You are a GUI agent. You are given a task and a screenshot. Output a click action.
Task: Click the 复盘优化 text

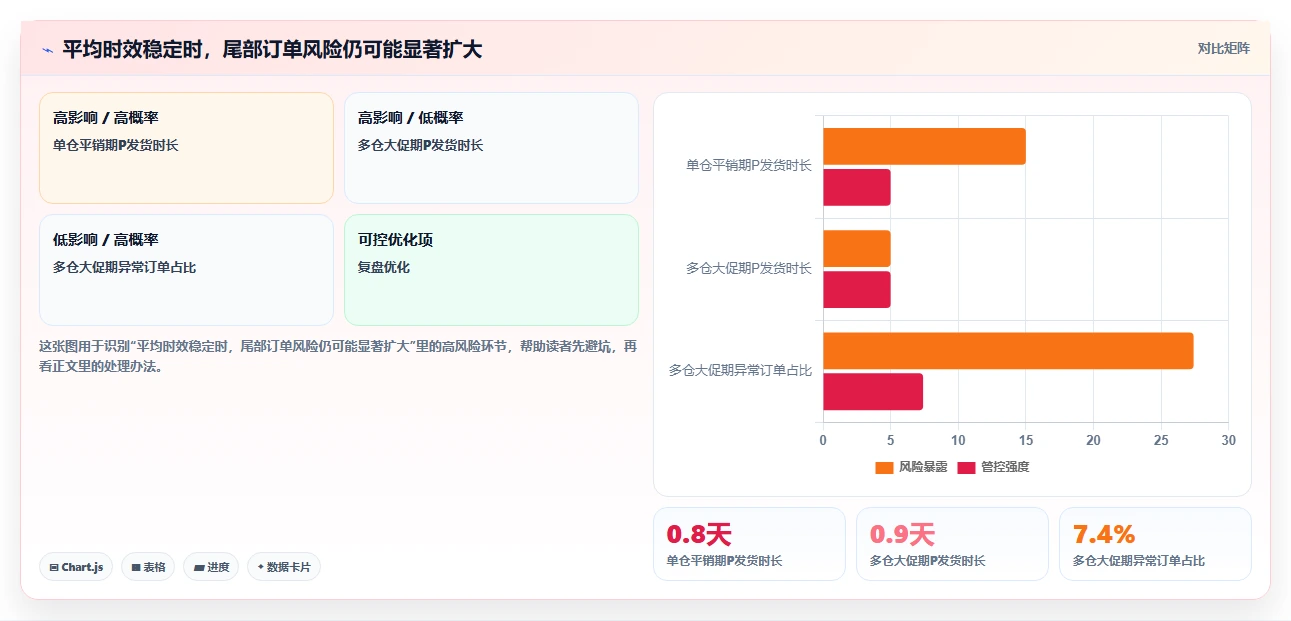coord(384,267)
